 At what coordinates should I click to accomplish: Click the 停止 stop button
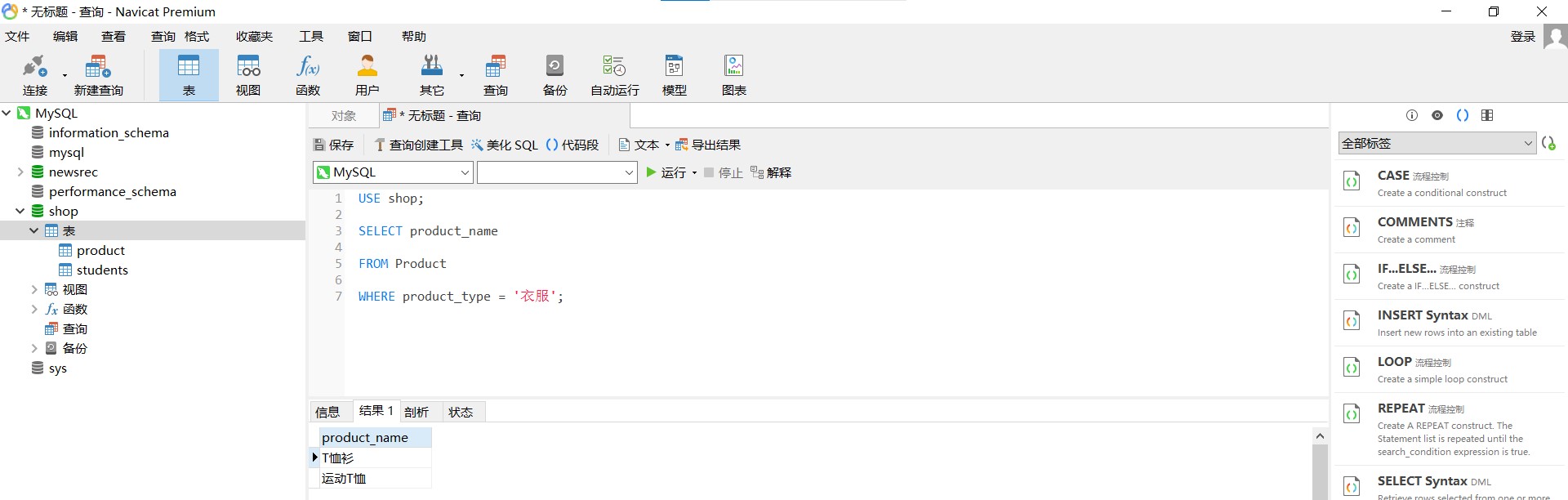(724, 172)
